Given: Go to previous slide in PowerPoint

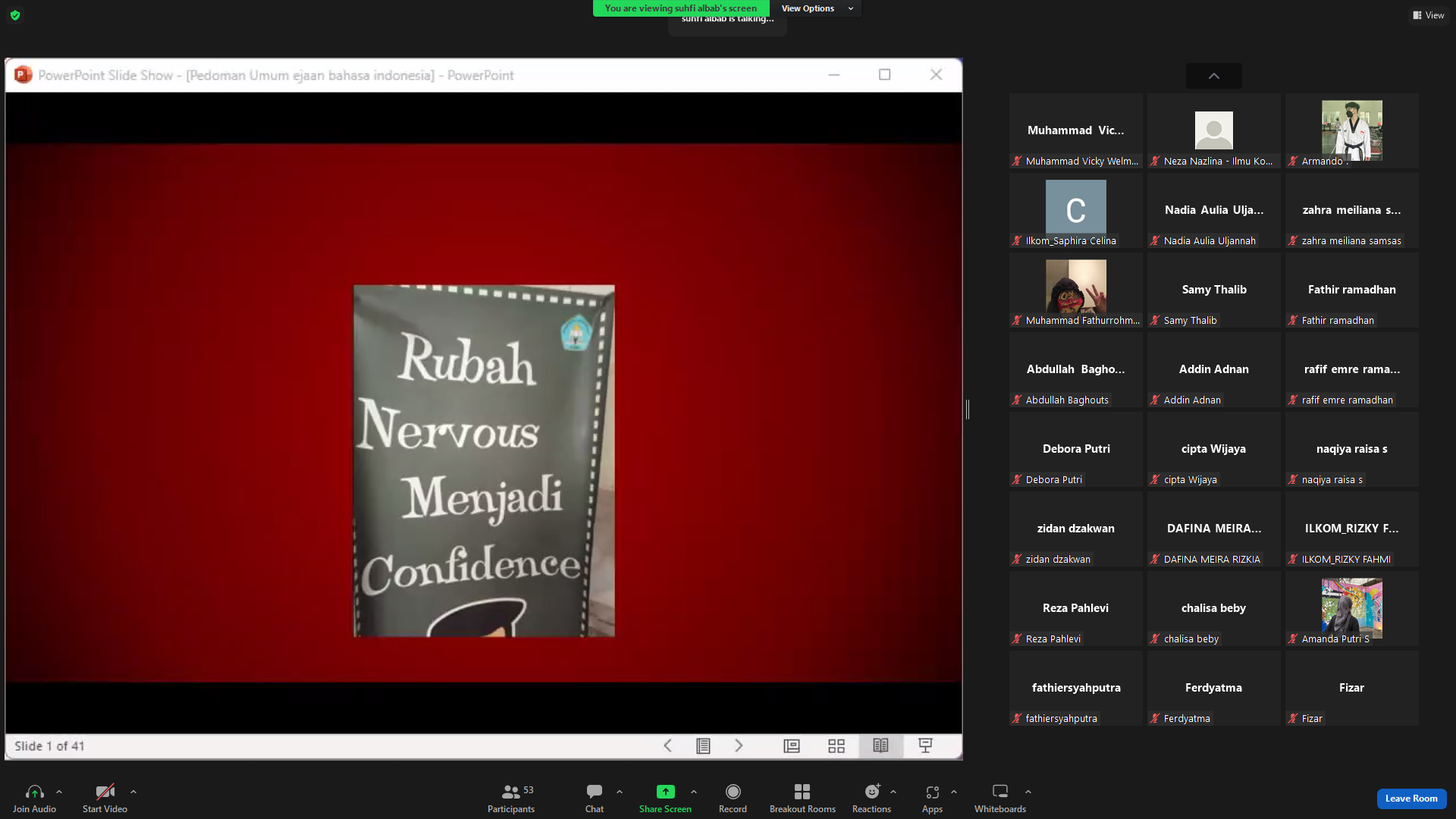Looking at the screenshot, I should click(x=667, y=746).
